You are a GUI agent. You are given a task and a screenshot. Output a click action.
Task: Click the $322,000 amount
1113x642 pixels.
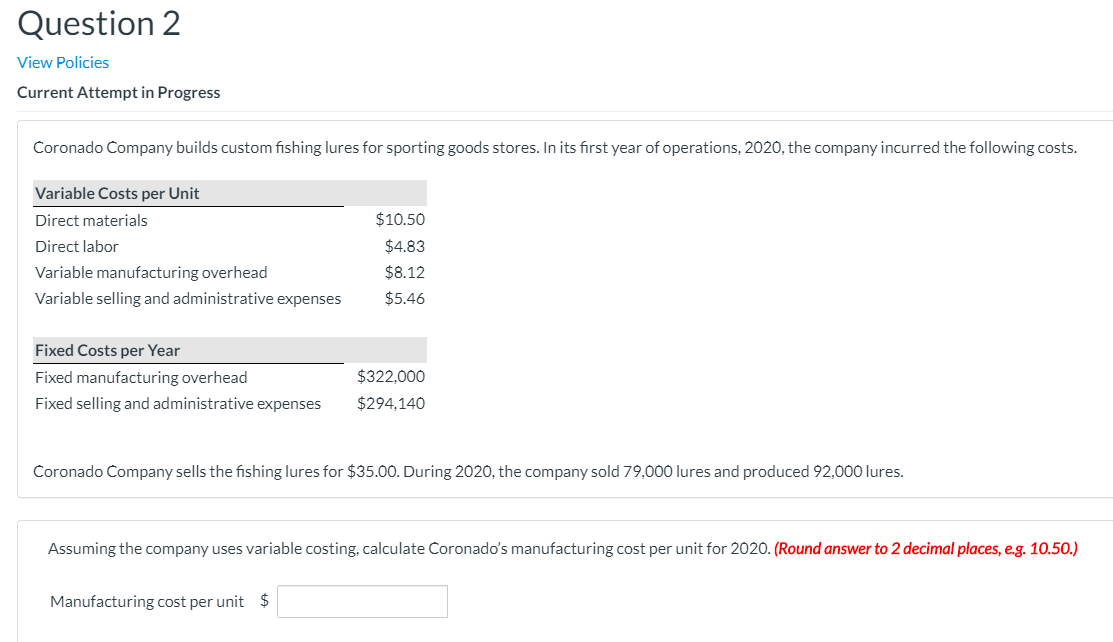(x=391, y=376)
